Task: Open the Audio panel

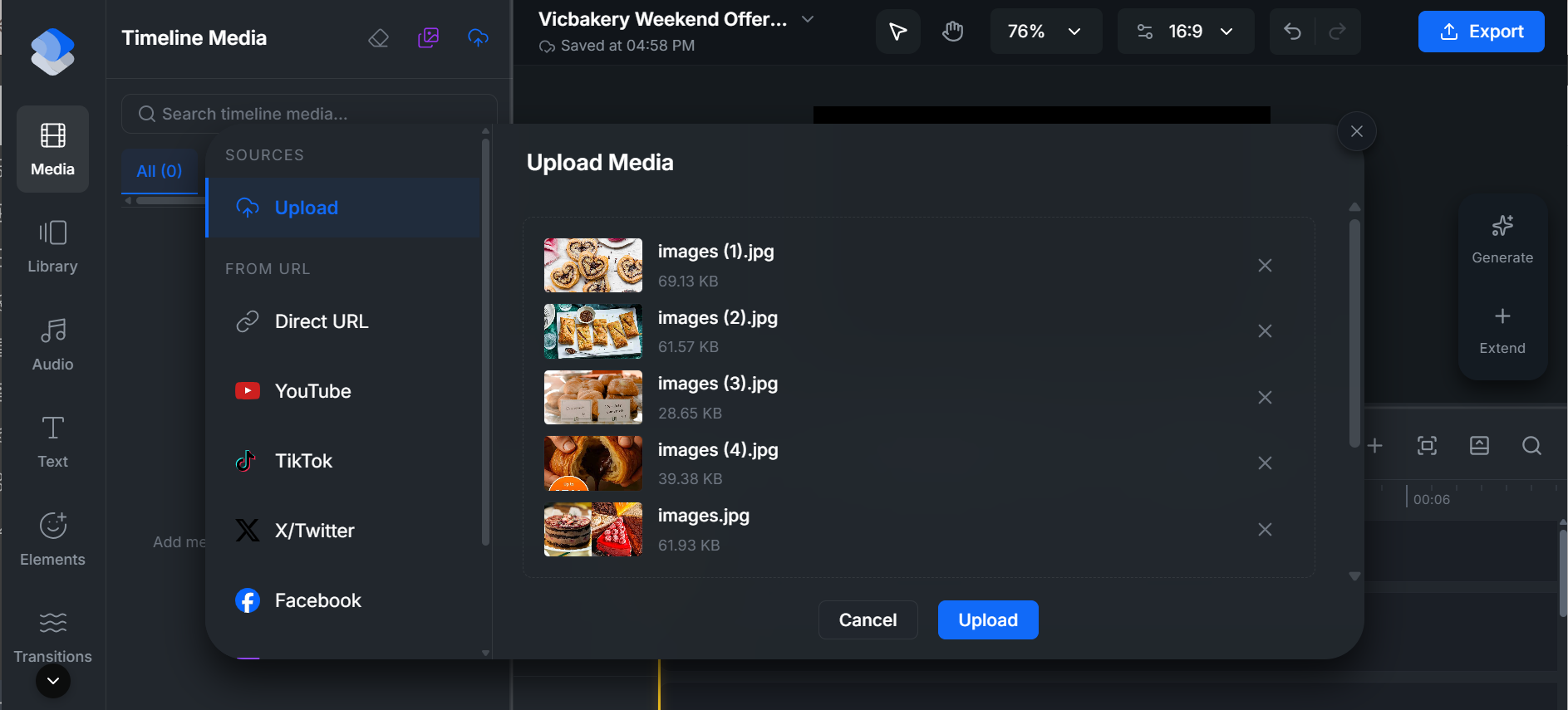Action: click(x=52, y=345)
